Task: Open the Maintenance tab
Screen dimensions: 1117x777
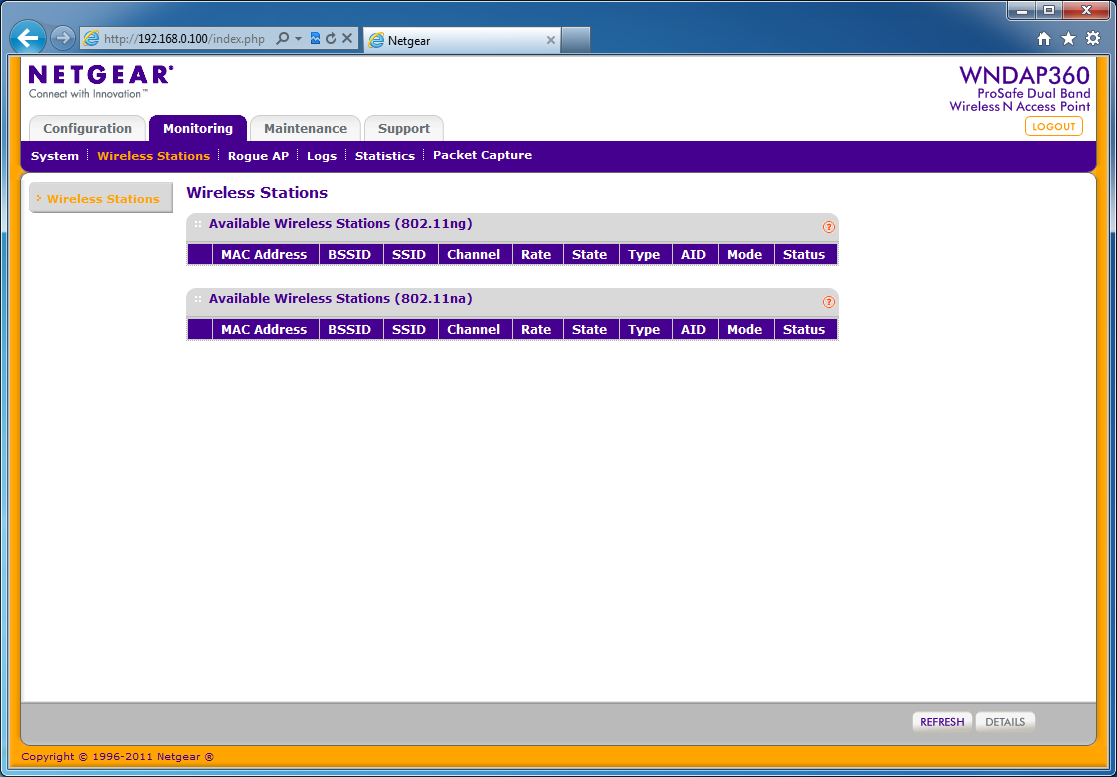Action: click(306, 129)
